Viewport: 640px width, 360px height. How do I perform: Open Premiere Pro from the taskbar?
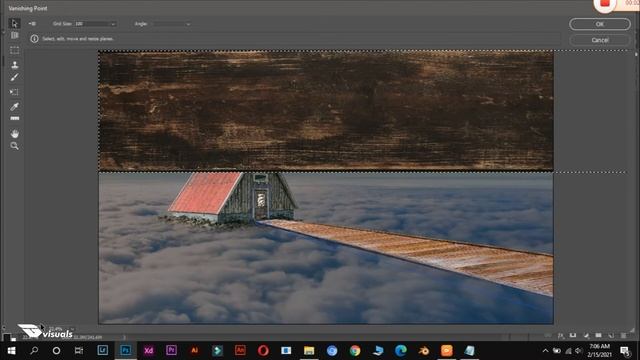click(171, 351)
